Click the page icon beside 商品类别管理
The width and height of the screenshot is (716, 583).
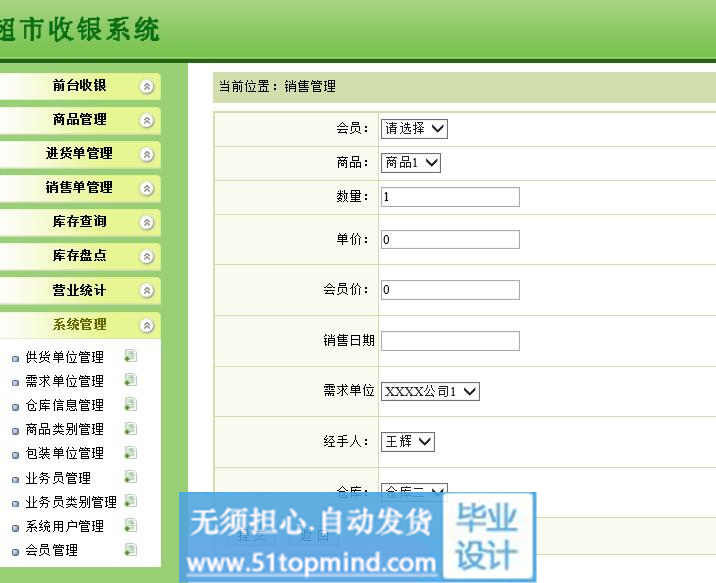pyautogui.click(x=131, y=428)
